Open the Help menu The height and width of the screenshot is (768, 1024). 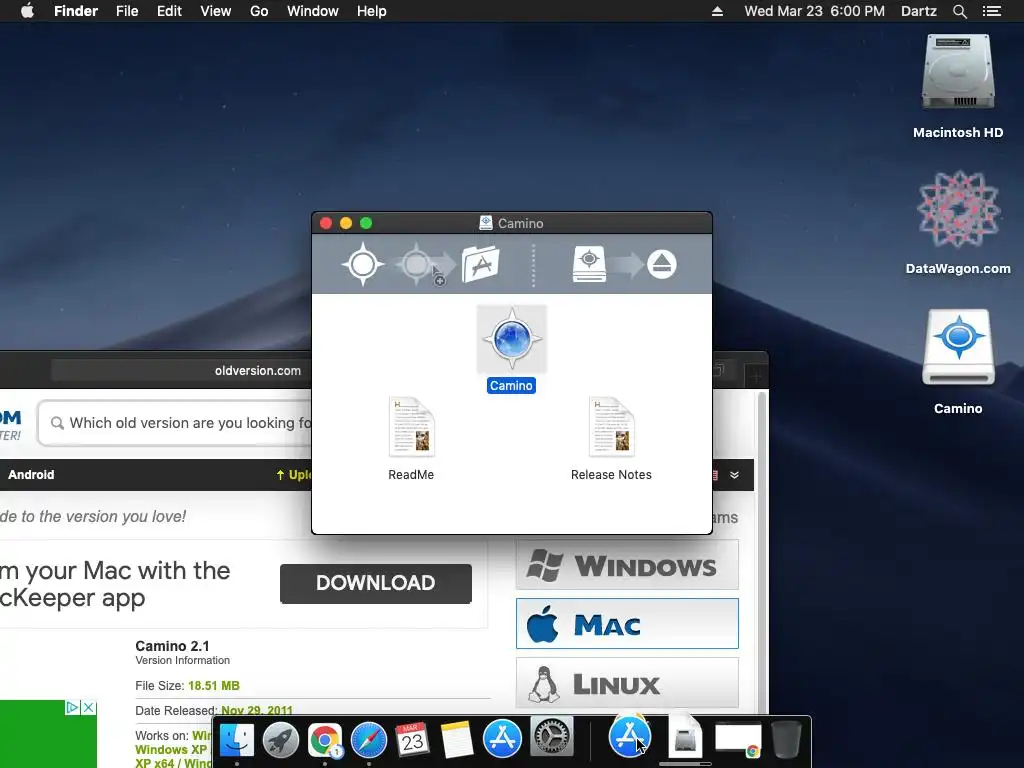pos(372,11)
